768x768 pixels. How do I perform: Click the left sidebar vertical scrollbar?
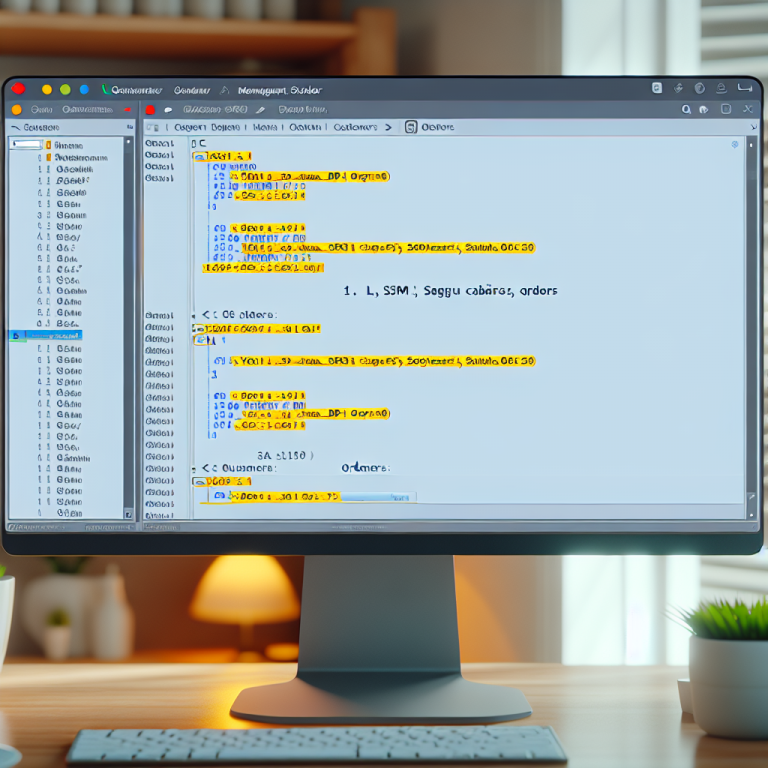(x=129, y=320)
